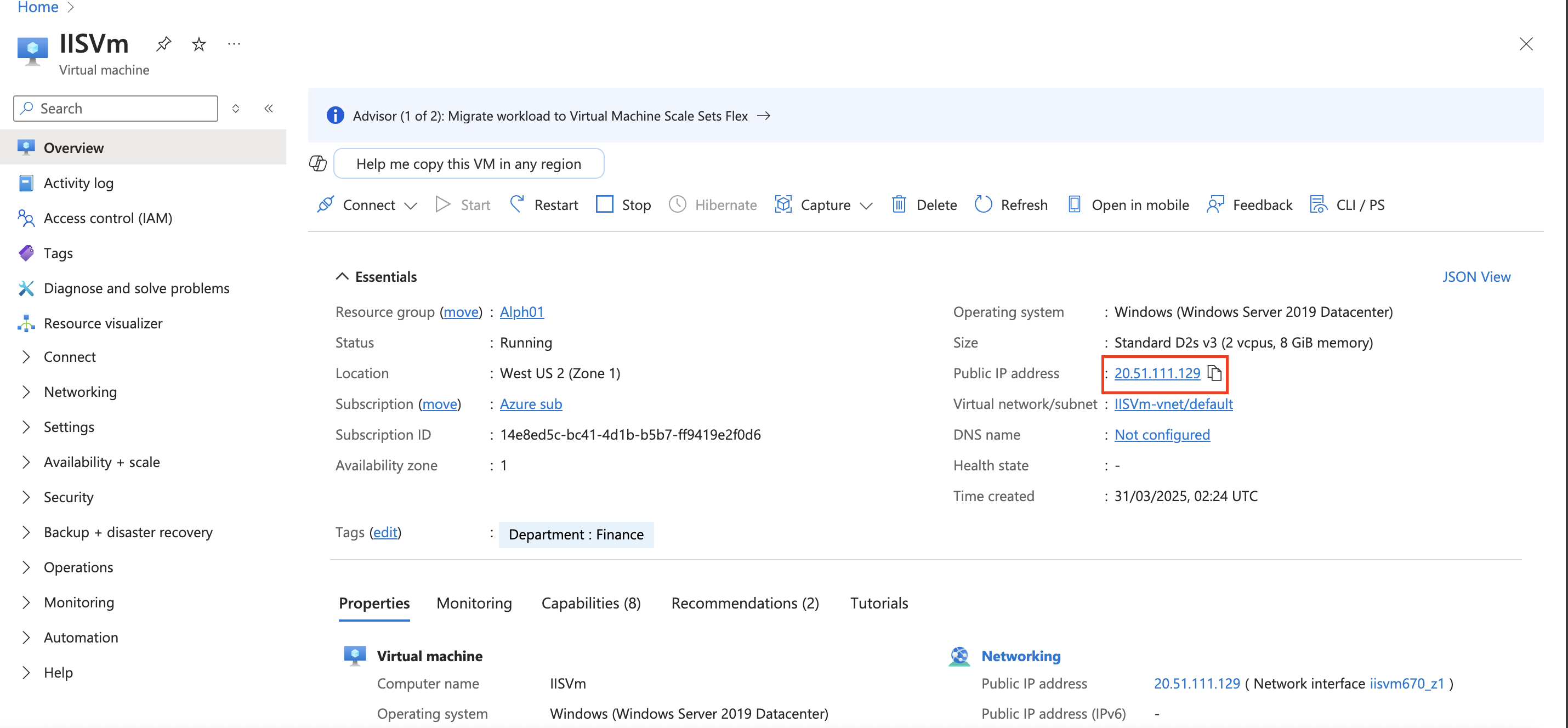Viewport: 1568px width, 728px height.
Task: Delete the virtual machine
Action: (924, 204)
